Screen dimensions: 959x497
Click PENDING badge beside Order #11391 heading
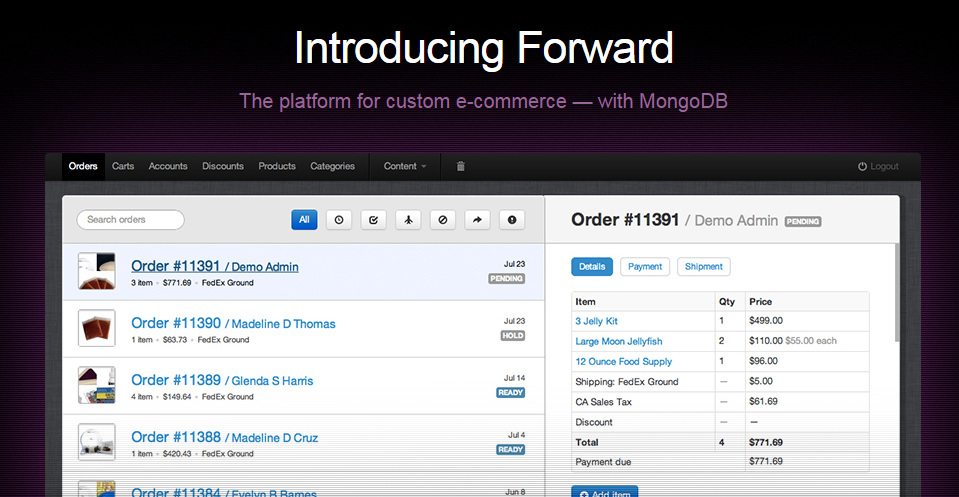(x=803, y=221)
